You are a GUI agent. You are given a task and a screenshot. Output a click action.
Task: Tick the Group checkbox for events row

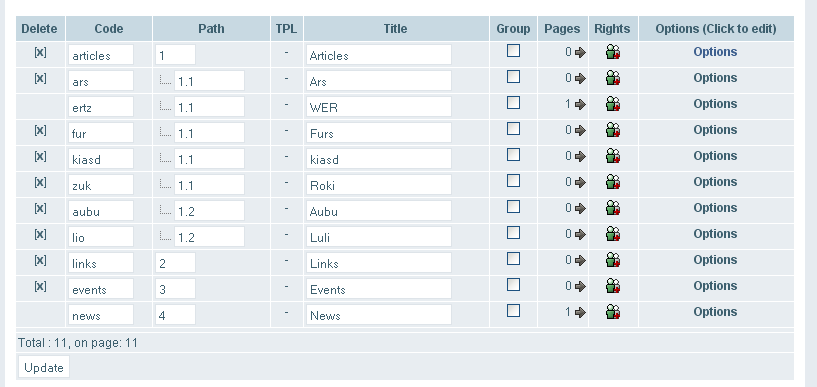513,285
